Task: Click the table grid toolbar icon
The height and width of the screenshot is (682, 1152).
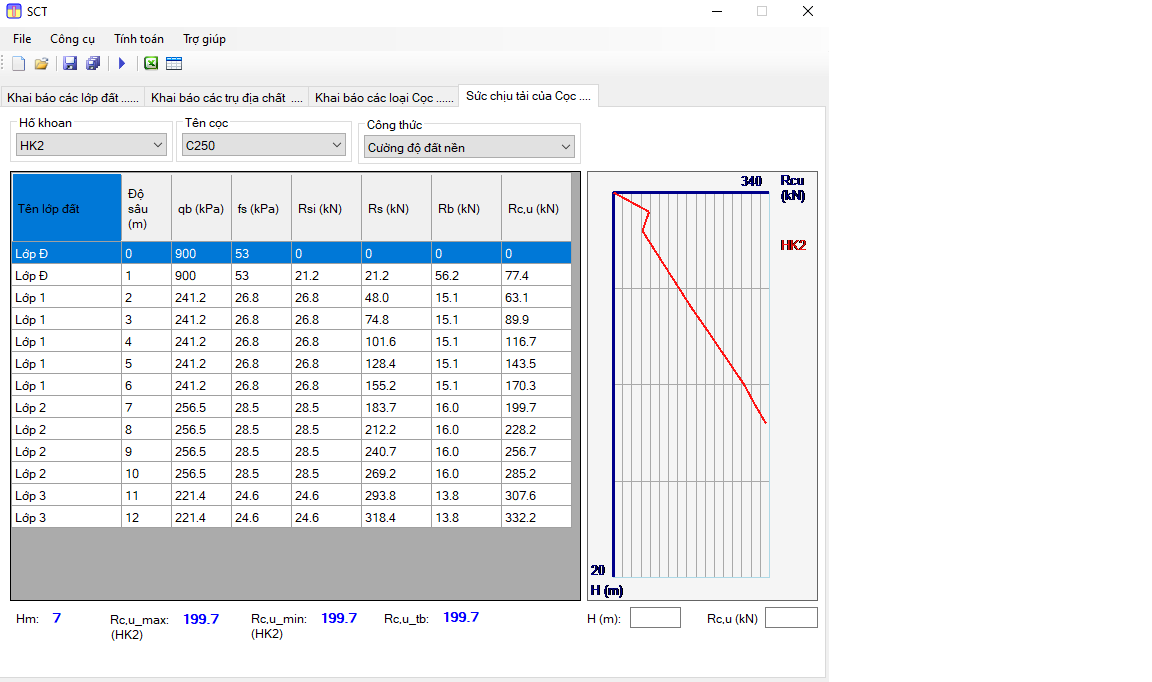Action: pos(174,64)
